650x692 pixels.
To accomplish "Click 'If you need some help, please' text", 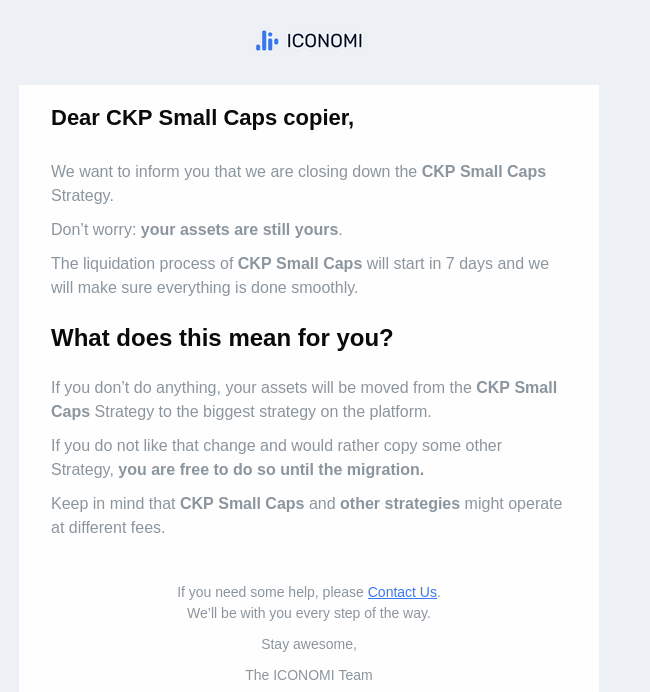I will click(x=271, y=592).
